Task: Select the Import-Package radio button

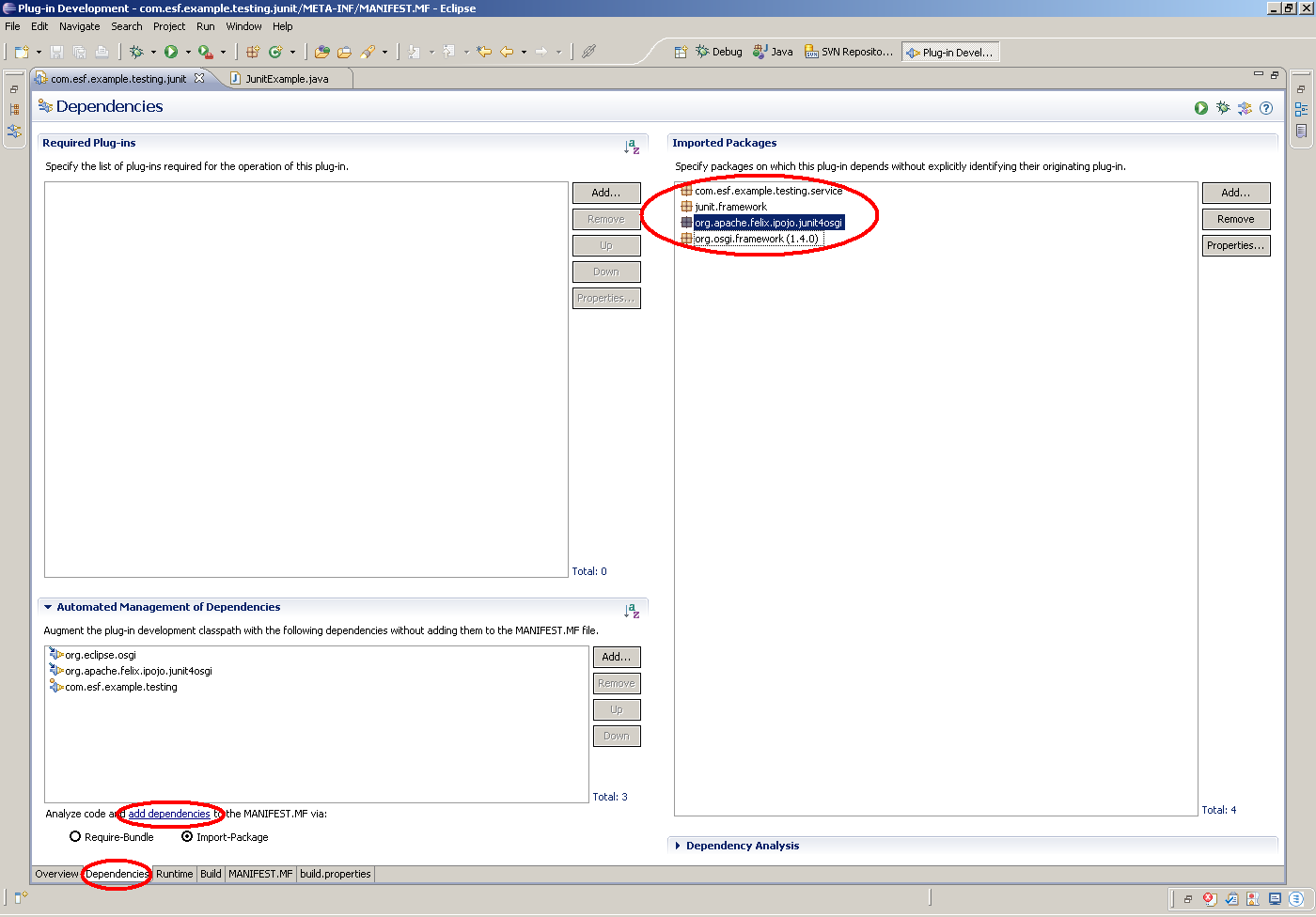Action: click(187, 837)
